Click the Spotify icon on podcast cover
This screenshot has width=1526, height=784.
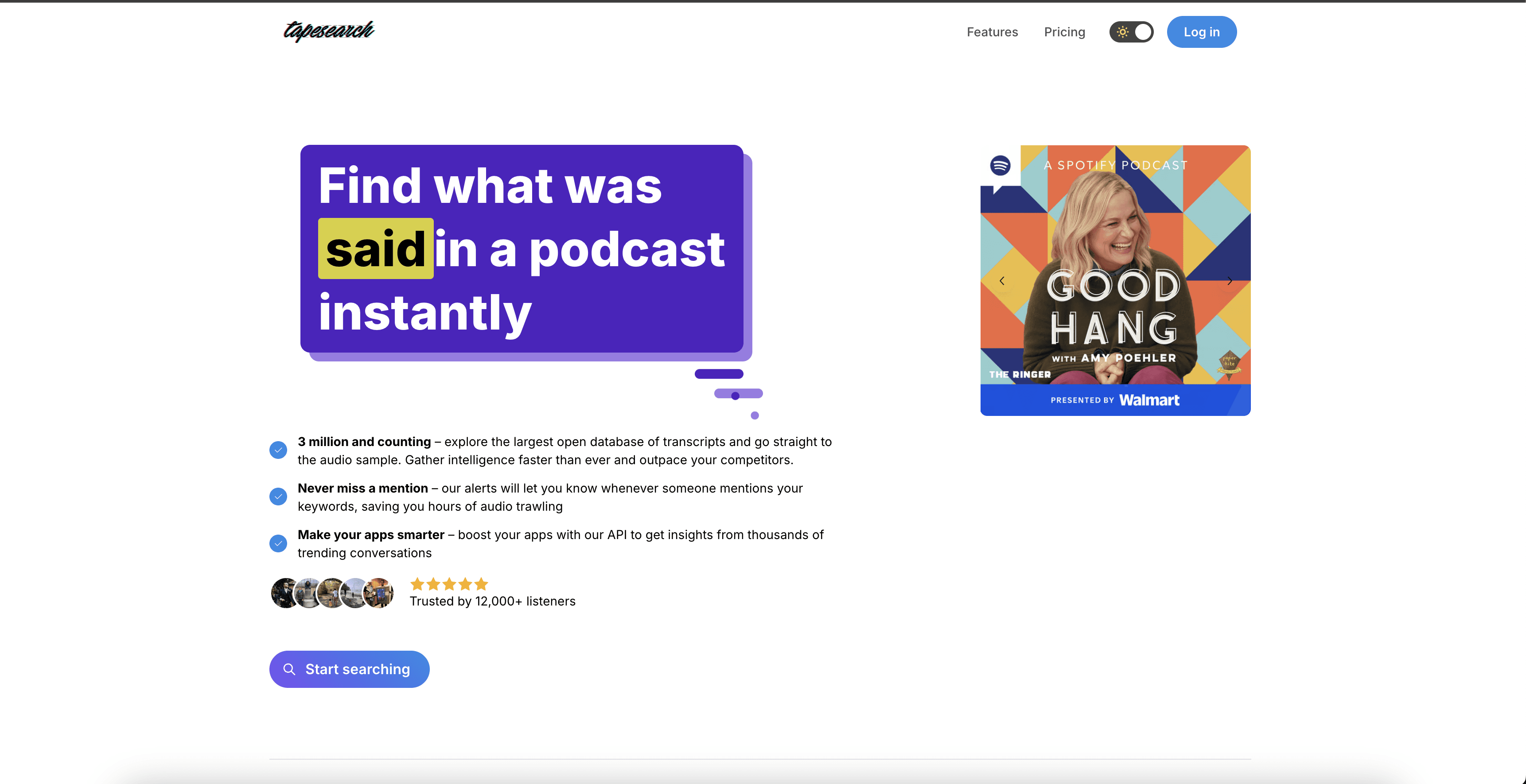click(x=1000, y=165)
